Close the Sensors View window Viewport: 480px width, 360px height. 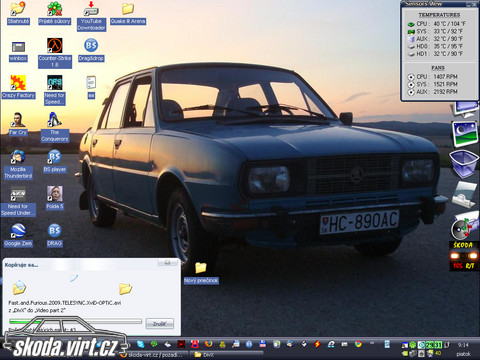[x=474, y=4]
